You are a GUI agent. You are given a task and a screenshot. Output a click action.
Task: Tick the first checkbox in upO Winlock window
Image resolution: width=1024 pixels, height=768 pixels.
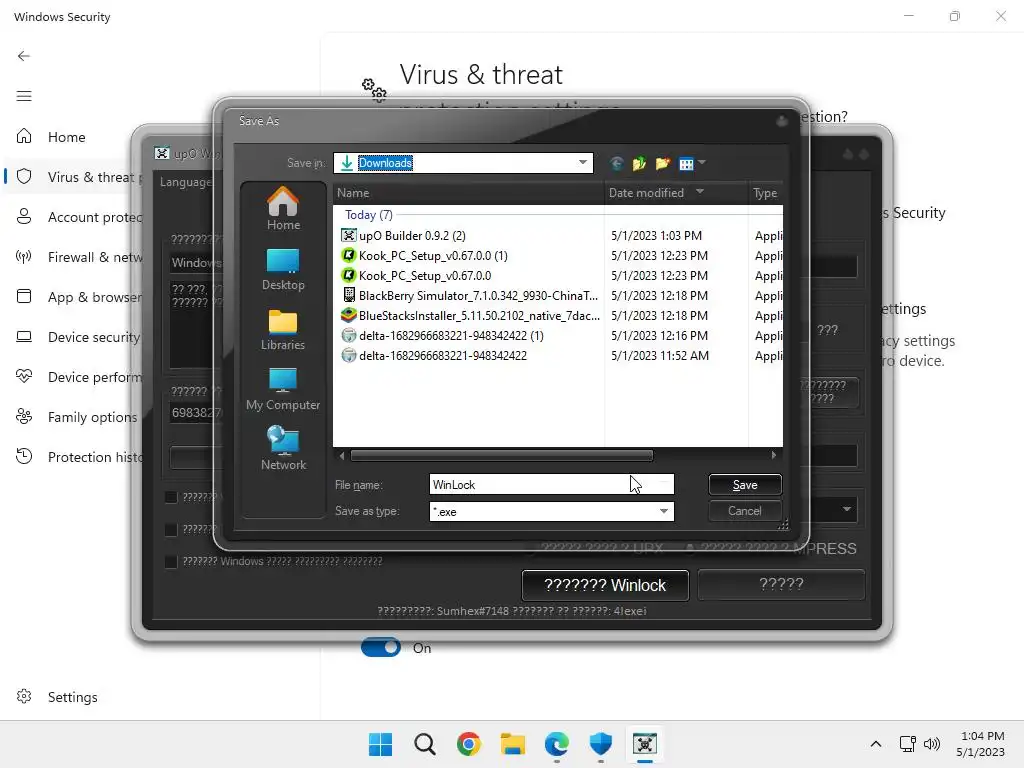click(171, 498)
